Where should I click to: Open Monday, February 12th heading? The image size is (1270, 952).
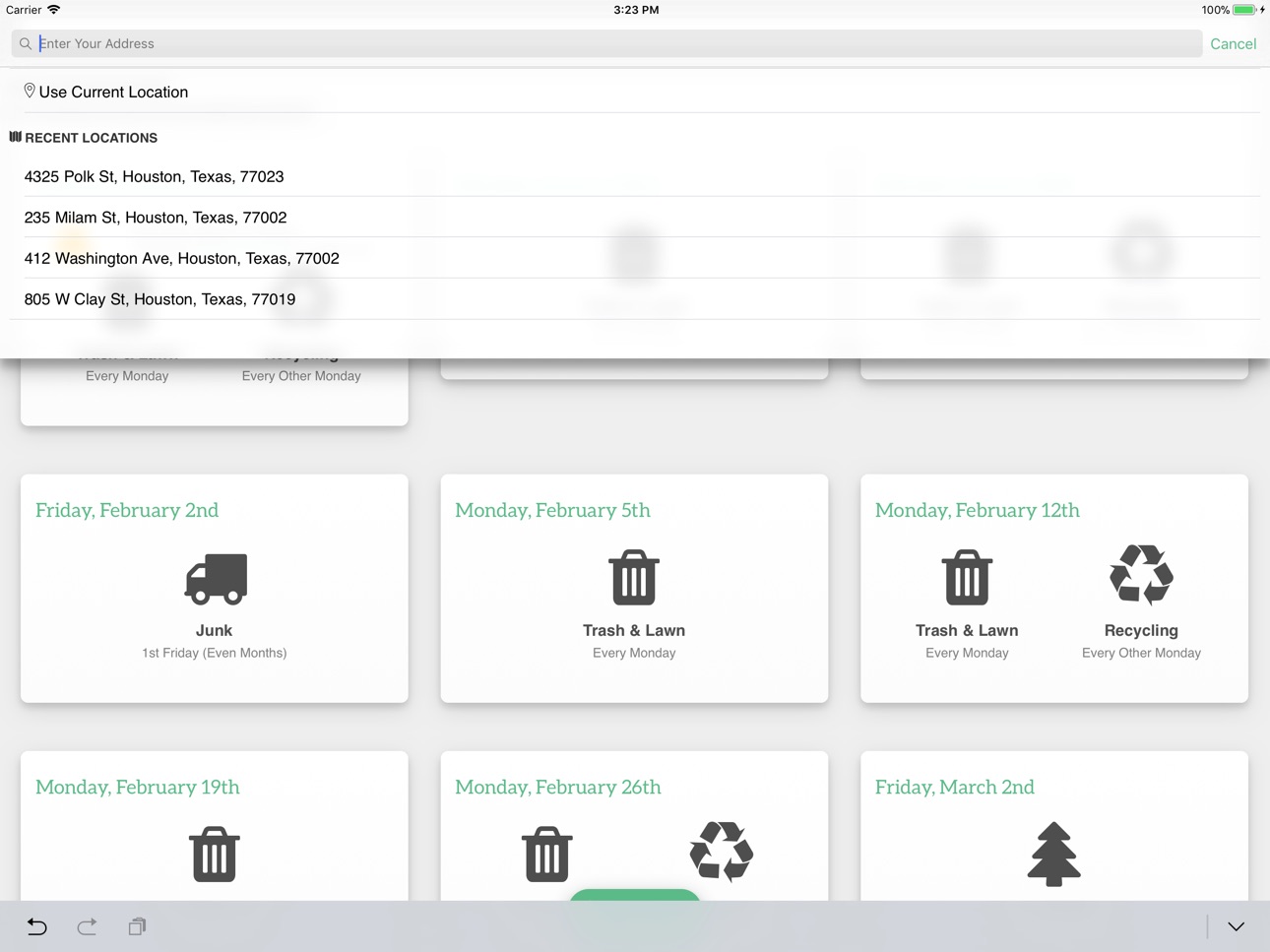[977, 510]
